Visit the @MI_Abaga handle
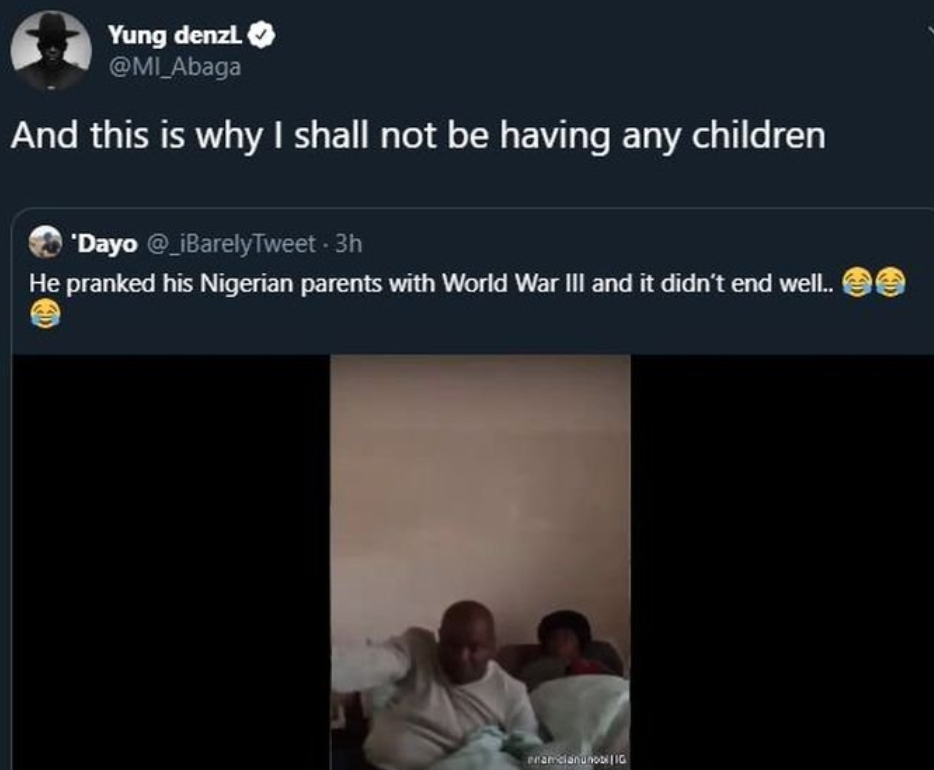 tap(175, 67)
